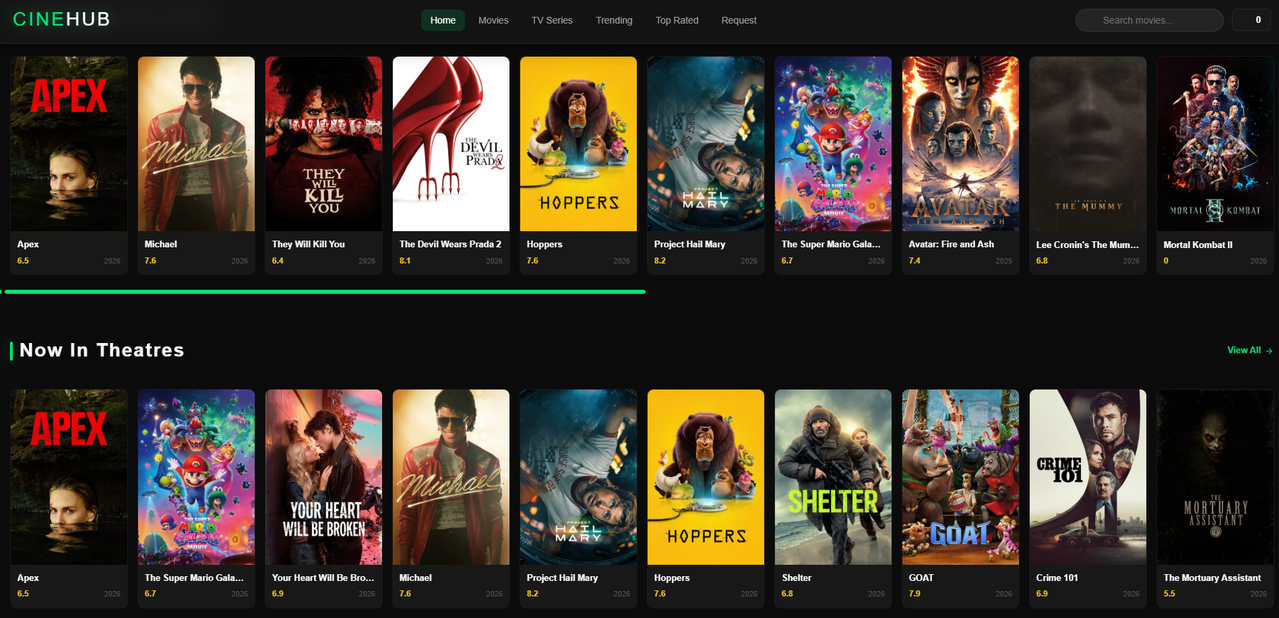Switch to the Trending page
1279x618 pixels.
point(614,20)
